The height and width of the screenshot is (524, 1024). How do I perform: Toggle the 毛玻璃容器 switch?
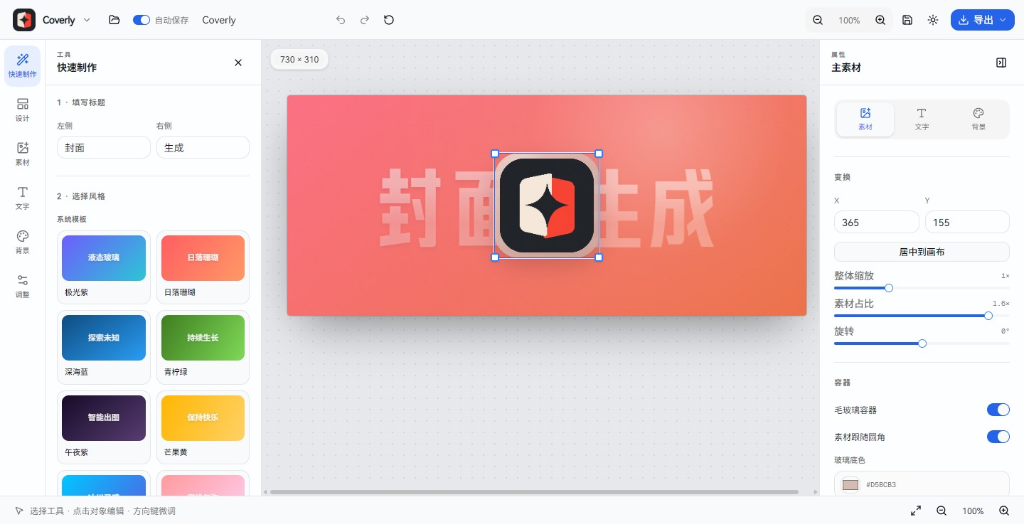(x=998, y=410)
